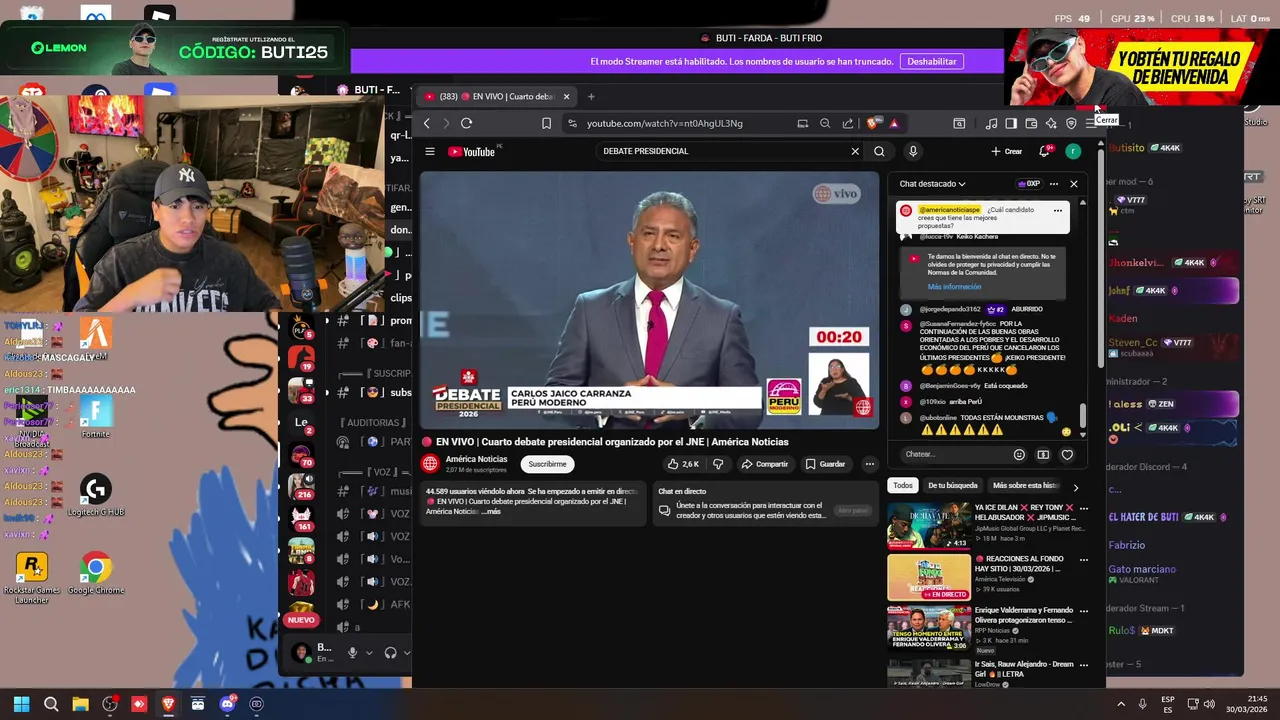Screen dimensions: 1280x720
Task: Click the browser address bar URL
Action: [x=665, y=123]
